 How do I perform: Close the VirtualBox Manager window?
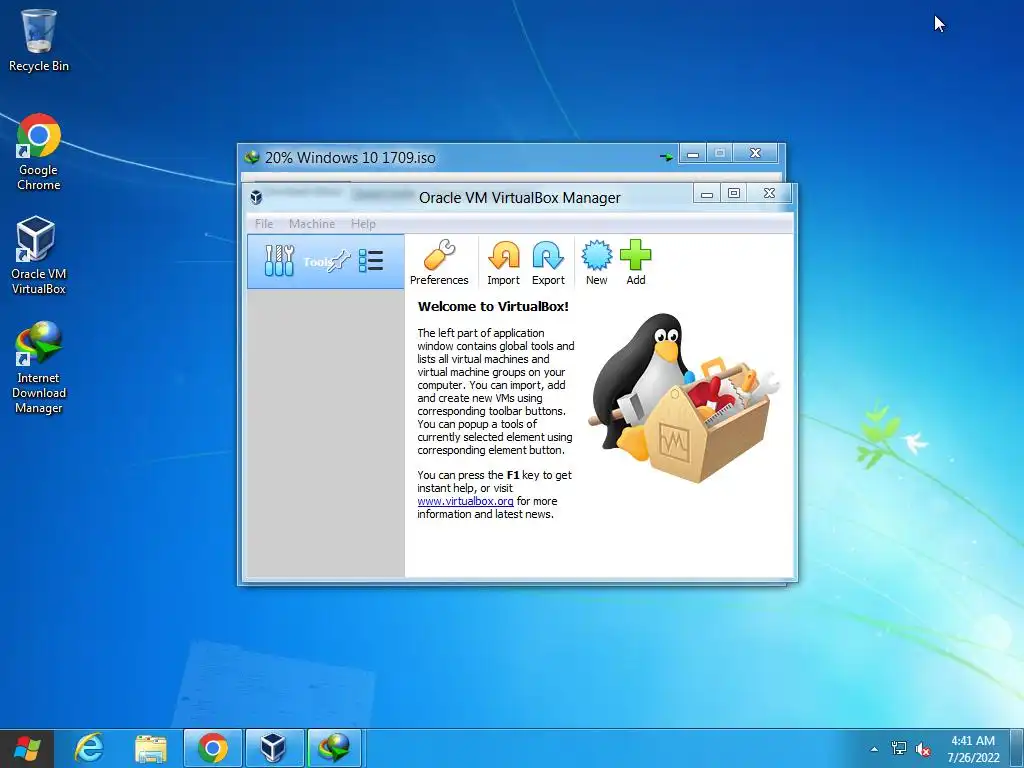click(769, 193)
